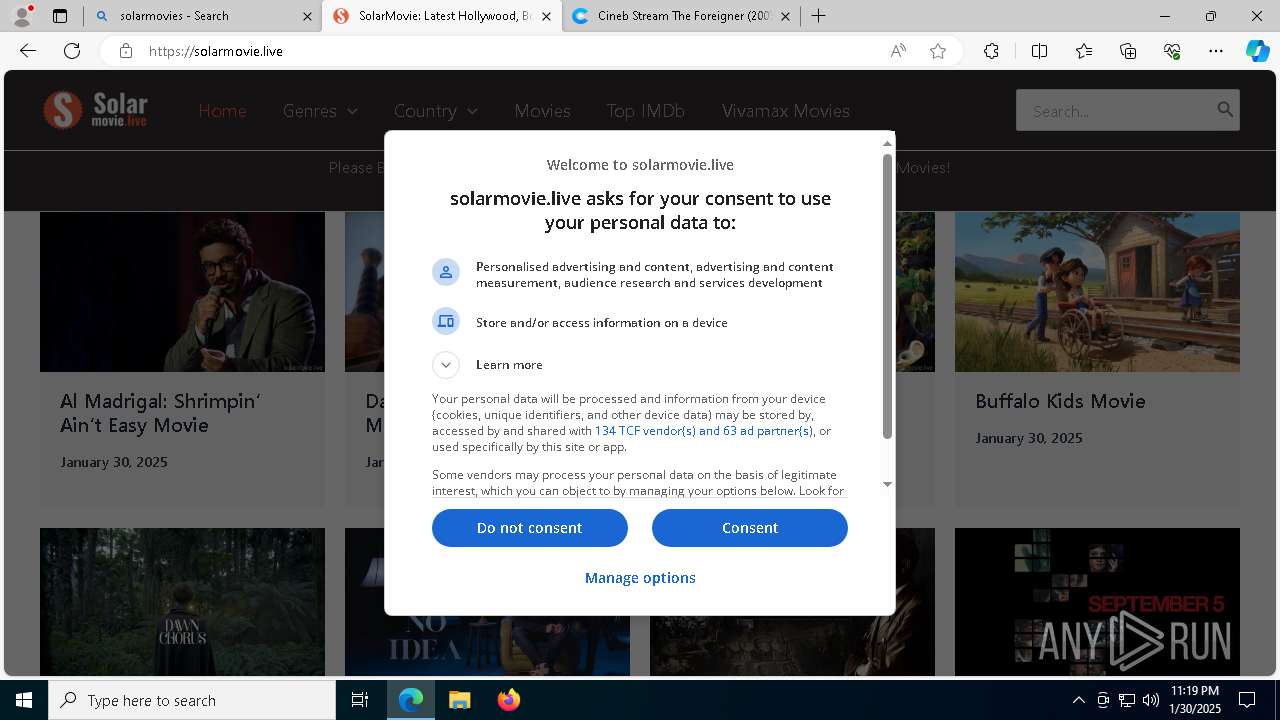Screen dimensions: 1280x720
Task: Go back with the browser back arrow
Action: pyautogui.click(x=28, y=51)
